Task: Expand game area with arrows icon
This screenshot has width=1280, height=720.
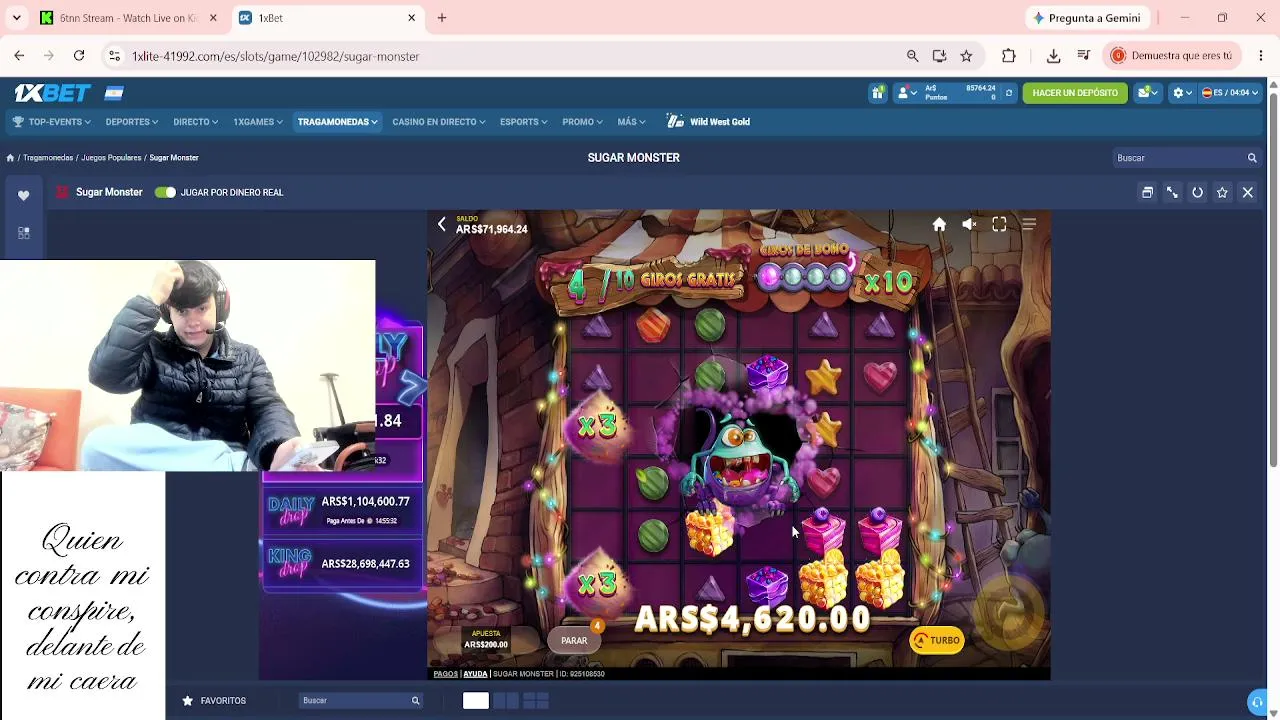Action: click(1172, 192)
